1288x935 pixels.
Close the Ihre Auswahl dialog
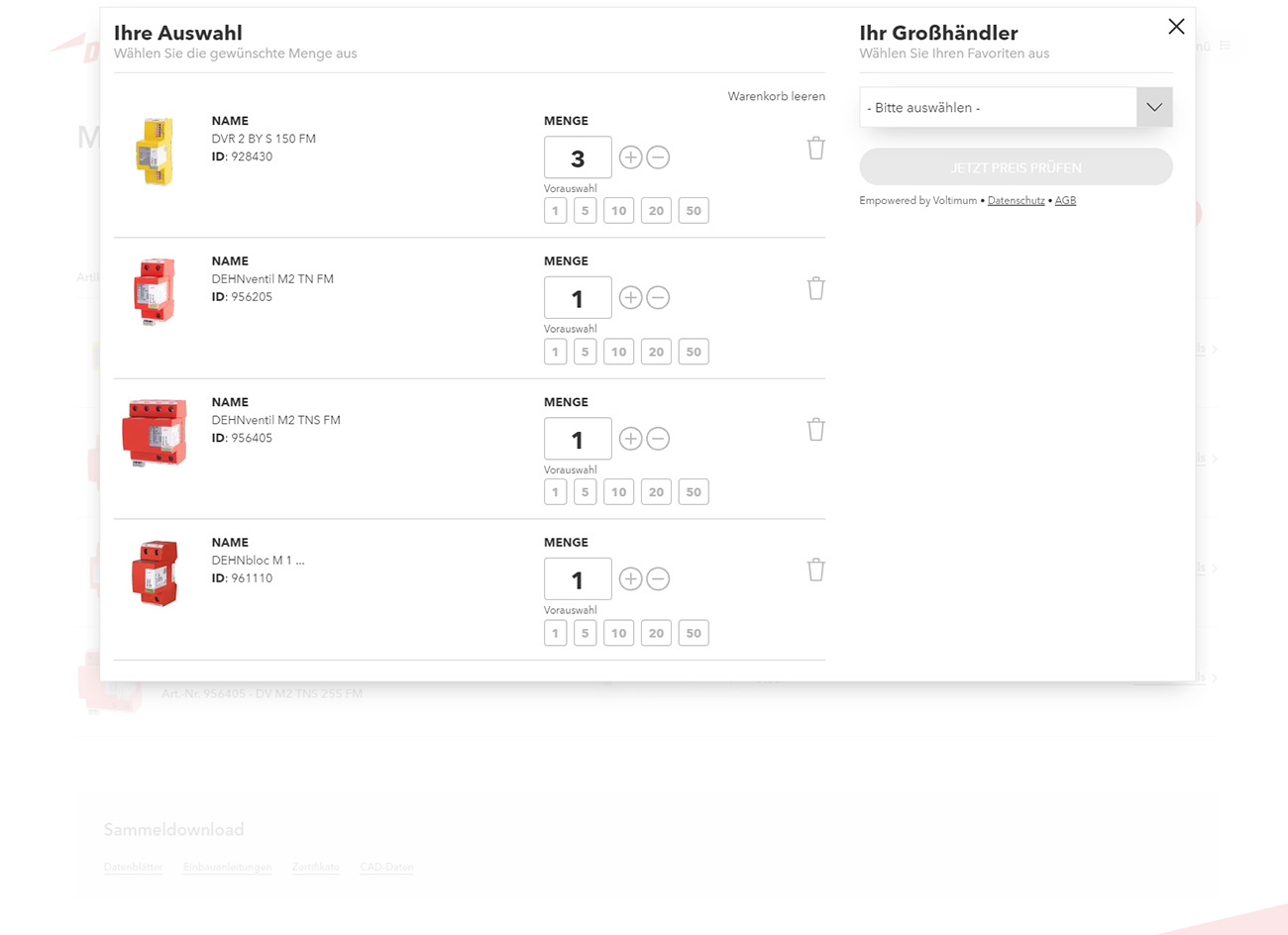tap(1176, 27)
